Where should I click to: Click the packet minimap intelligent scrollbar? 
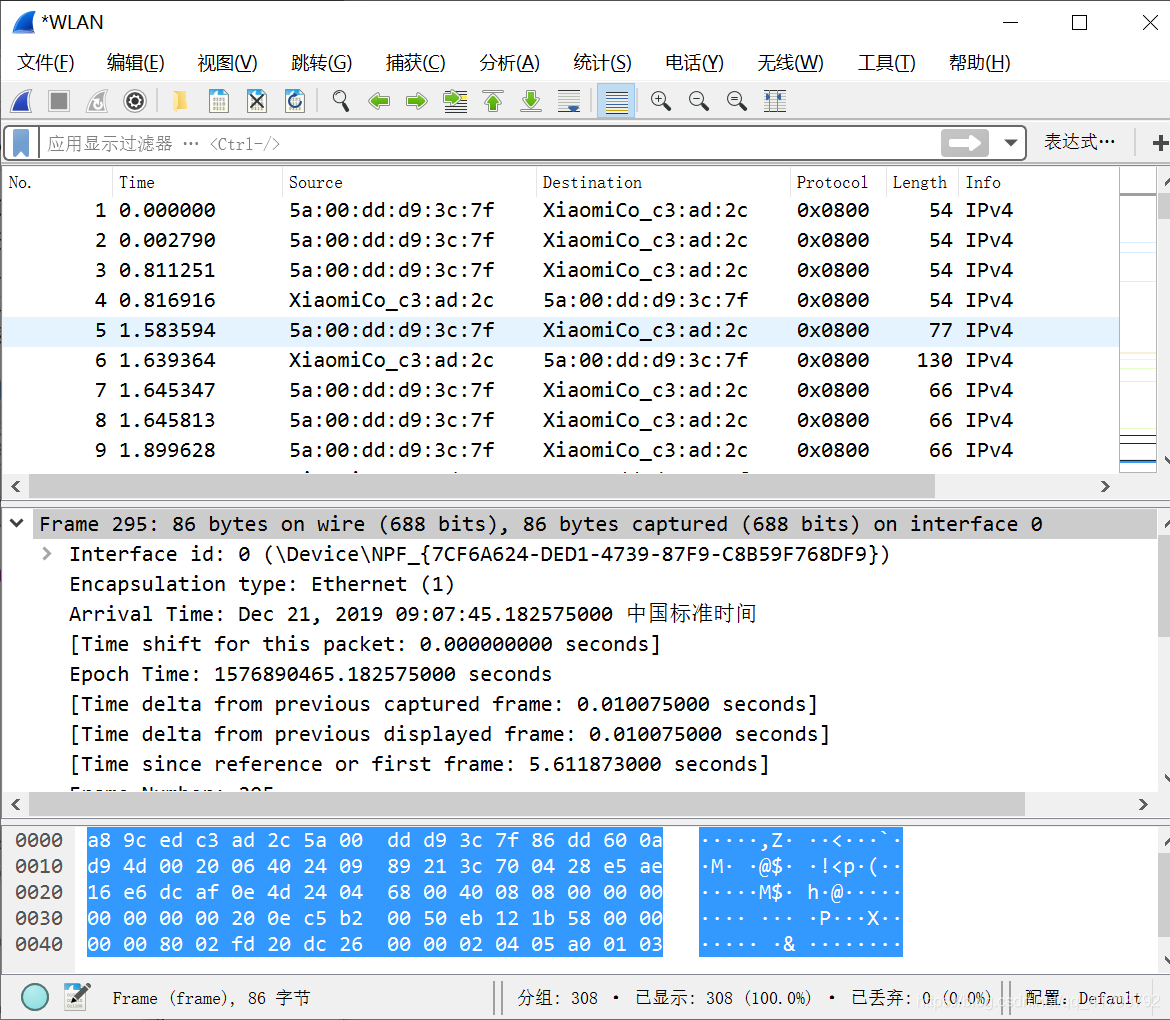pos(1138,319)
